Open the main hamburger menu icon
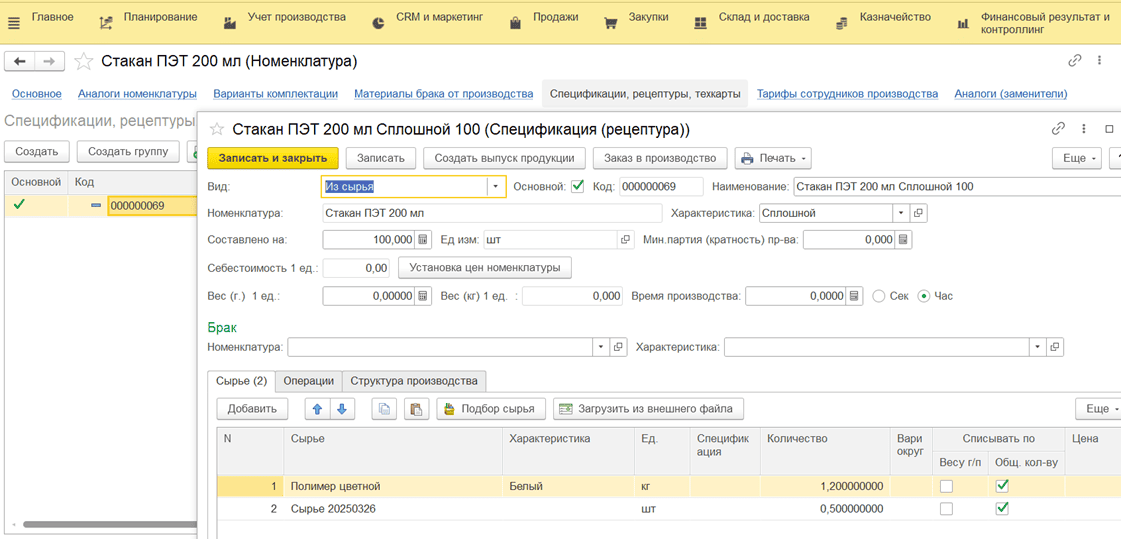 [14, 23]
